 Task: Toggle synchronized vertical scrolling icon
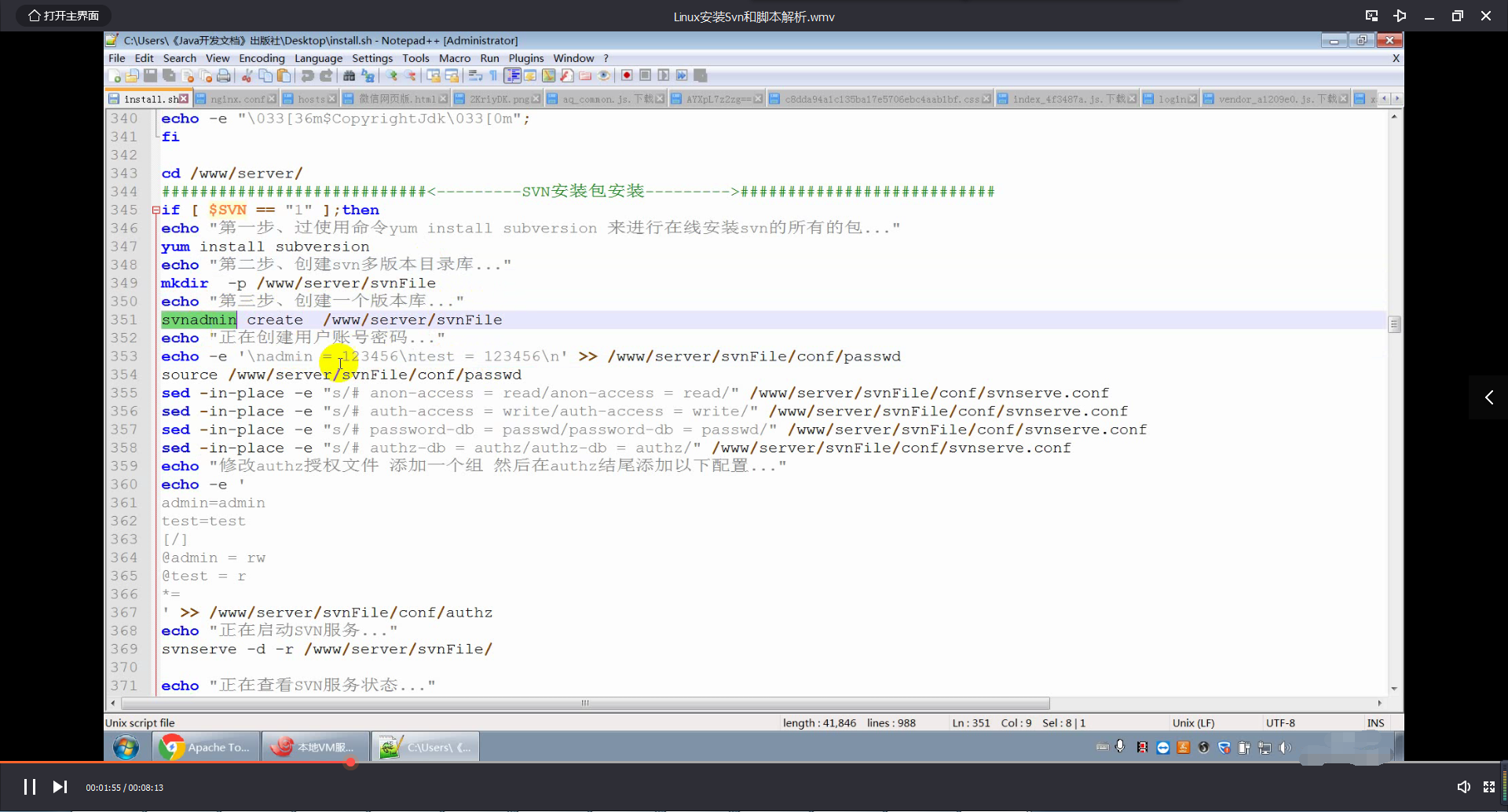click(x=433, y=75)
